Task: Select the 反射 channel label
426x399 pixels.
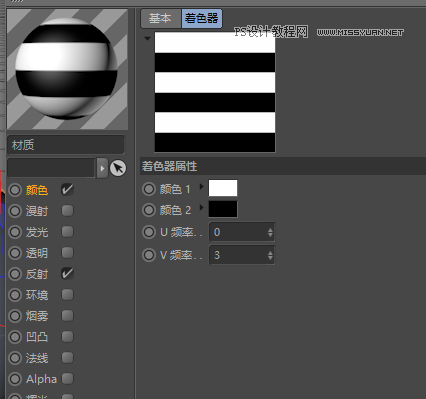Action: pyautogui.click(x=37, y=274)
